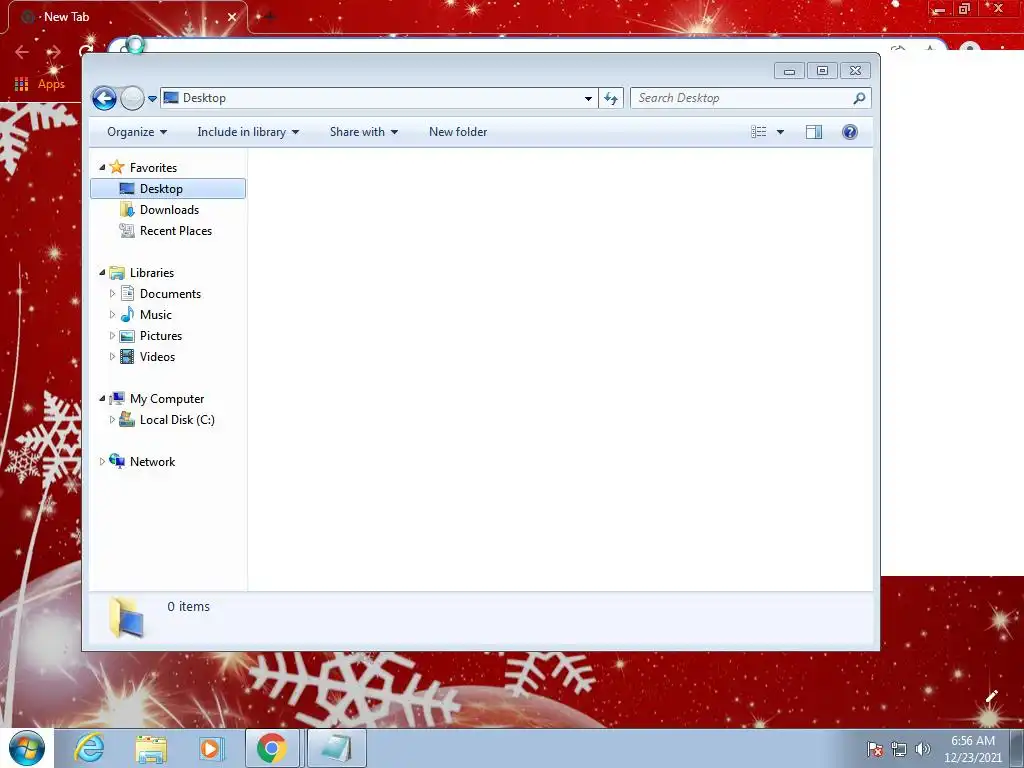Open the Windows Start menu
The width and height of the screenshot is (1024, 768).
pyautogui.click(x=27, y=748)
